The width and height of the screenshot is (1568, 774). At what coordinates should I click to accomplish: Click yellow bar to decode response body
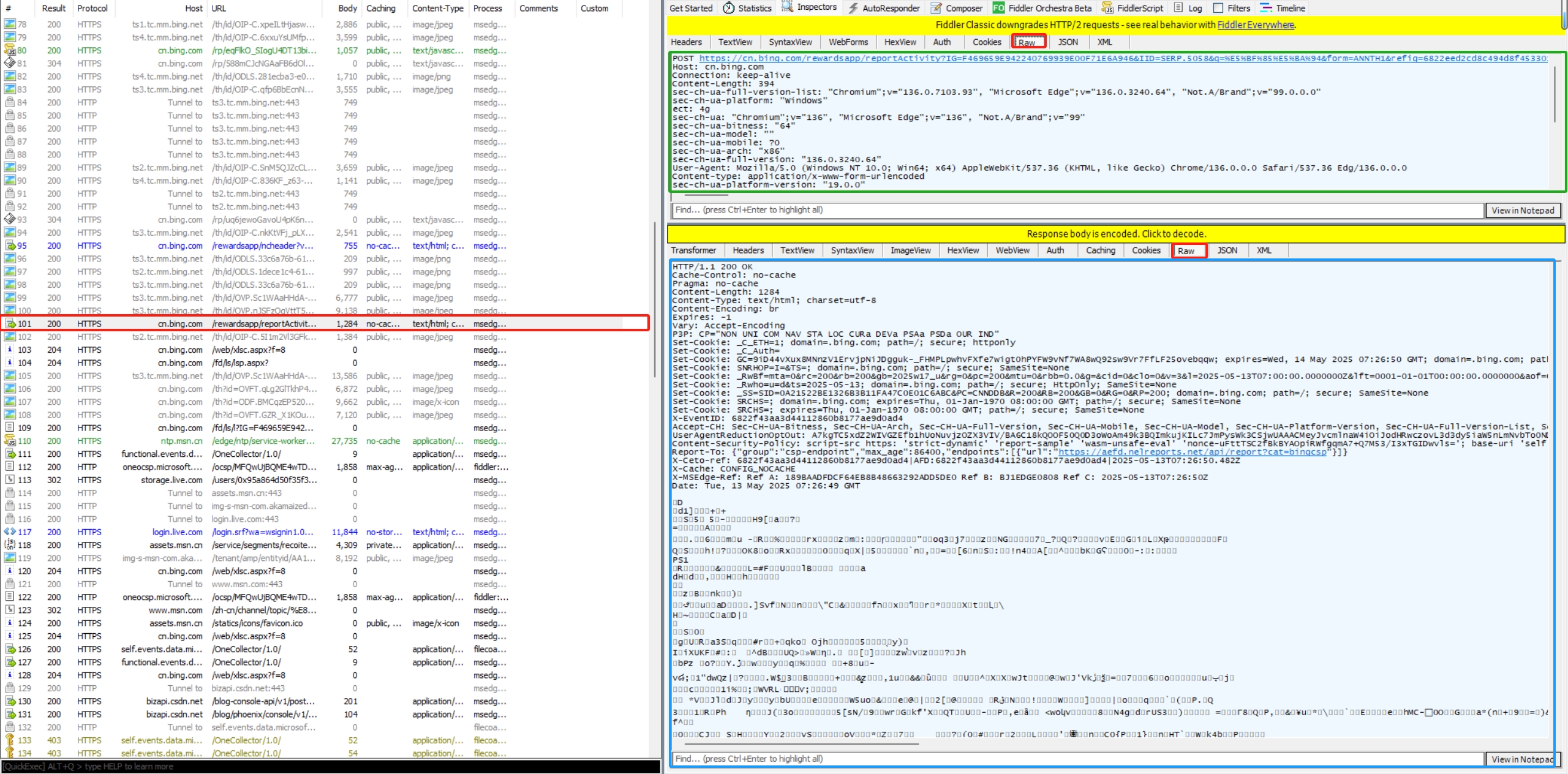click(x=1116, y=234)
